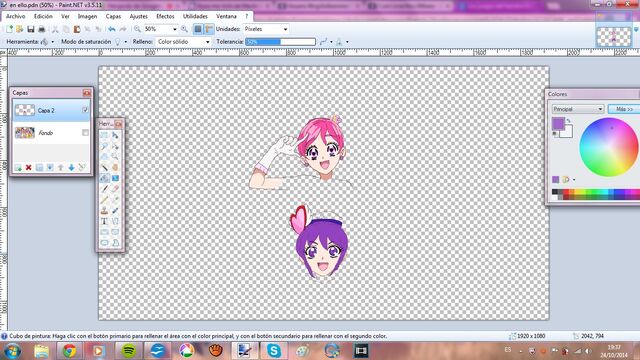Select the Eraser tool
Viewport: 640px width, 360px height.
[x=116, y=189]
